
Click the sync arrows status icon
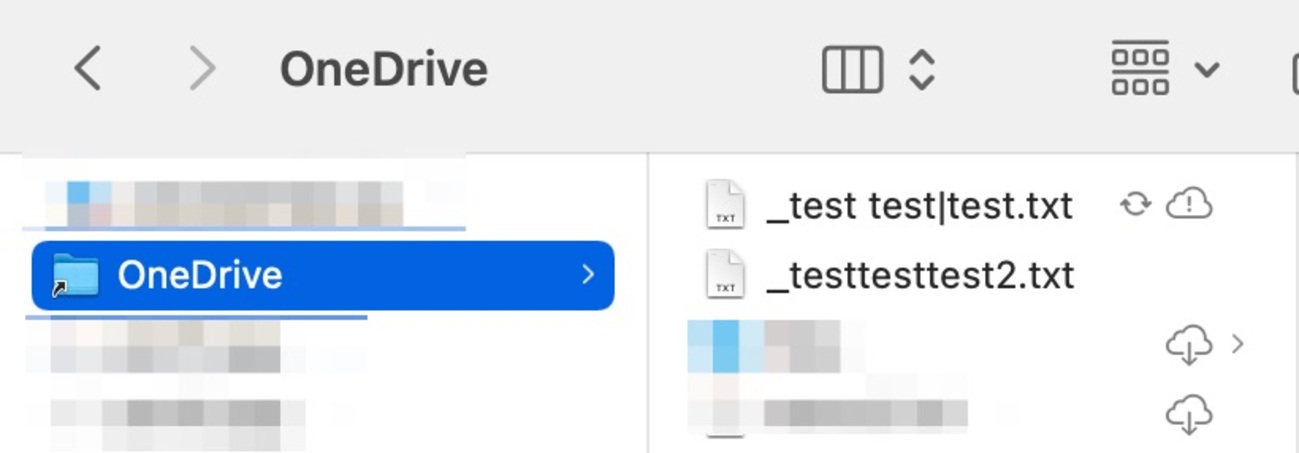point(1135,205)
